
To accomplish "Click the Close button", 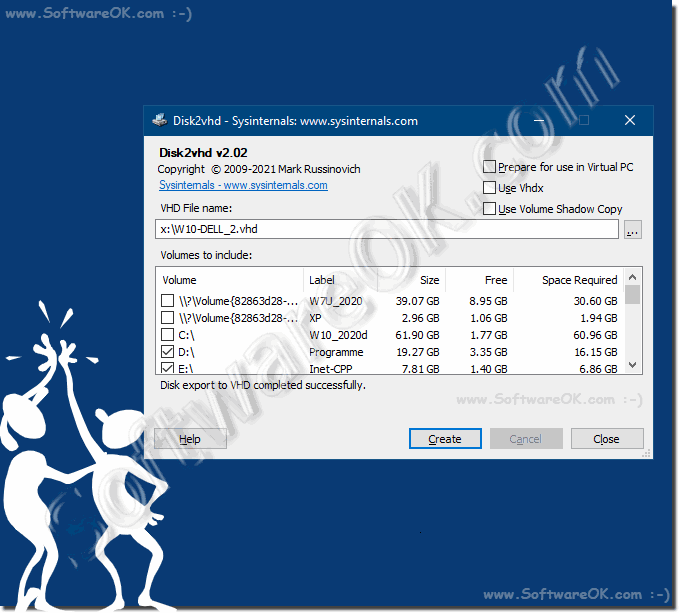I will tap(607, 439).
